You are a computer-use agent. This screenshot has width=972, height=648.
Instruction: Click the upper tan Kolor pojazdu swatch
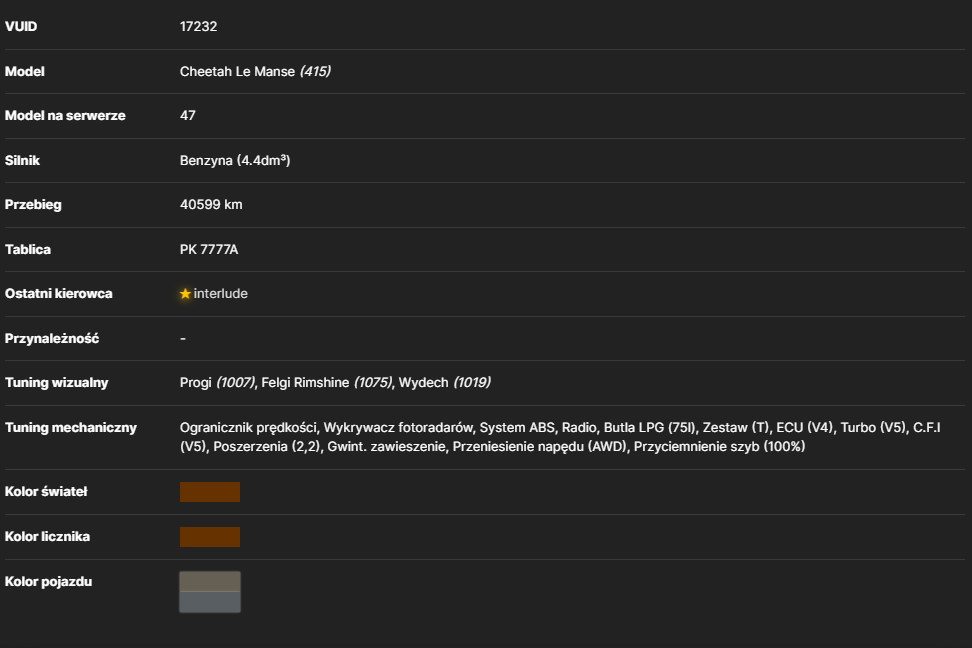tap(210, 582)
